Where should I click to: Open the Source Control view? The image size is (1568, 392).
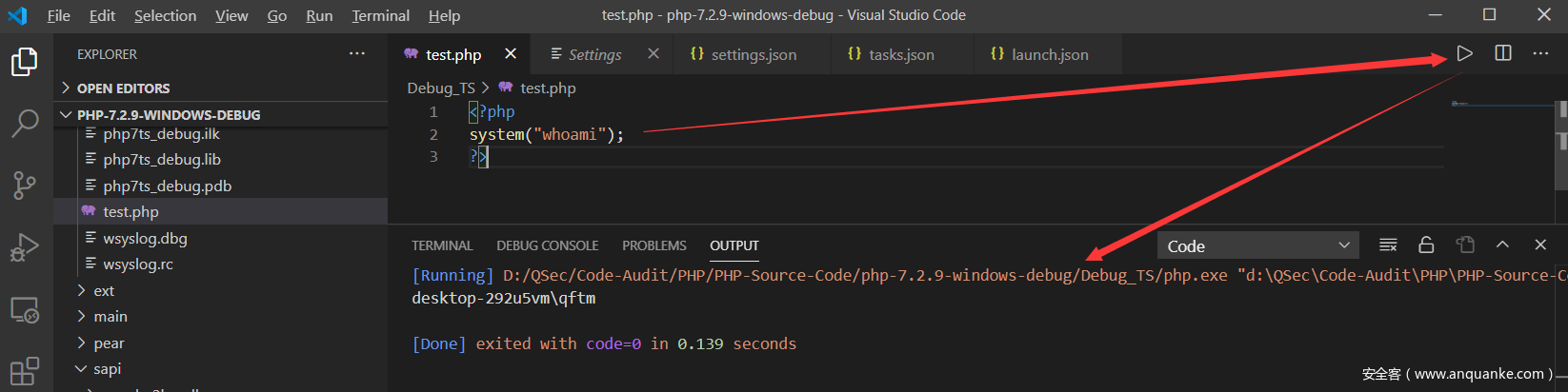(x=25, y=185)
